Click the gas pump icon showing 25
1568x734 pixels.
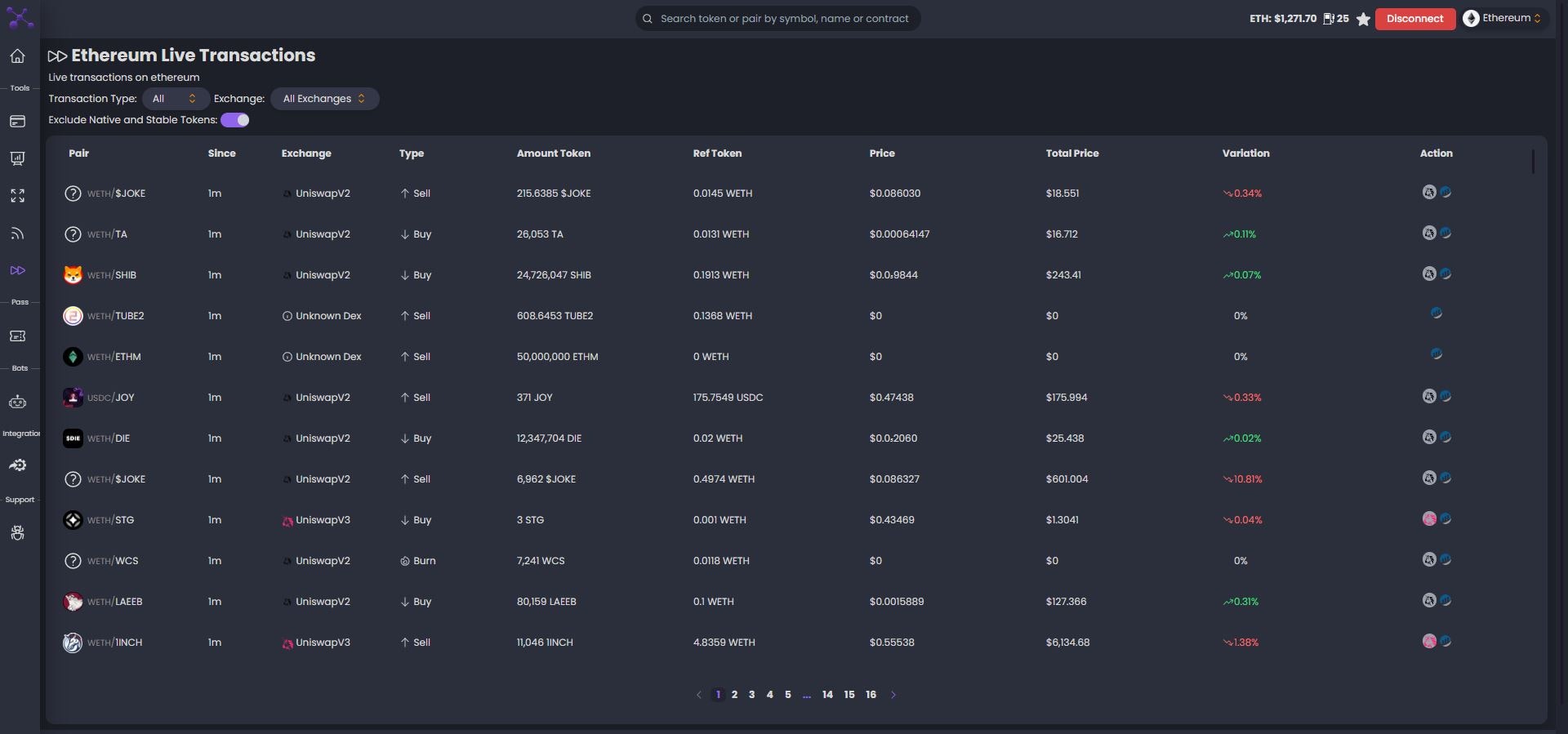1328,19
